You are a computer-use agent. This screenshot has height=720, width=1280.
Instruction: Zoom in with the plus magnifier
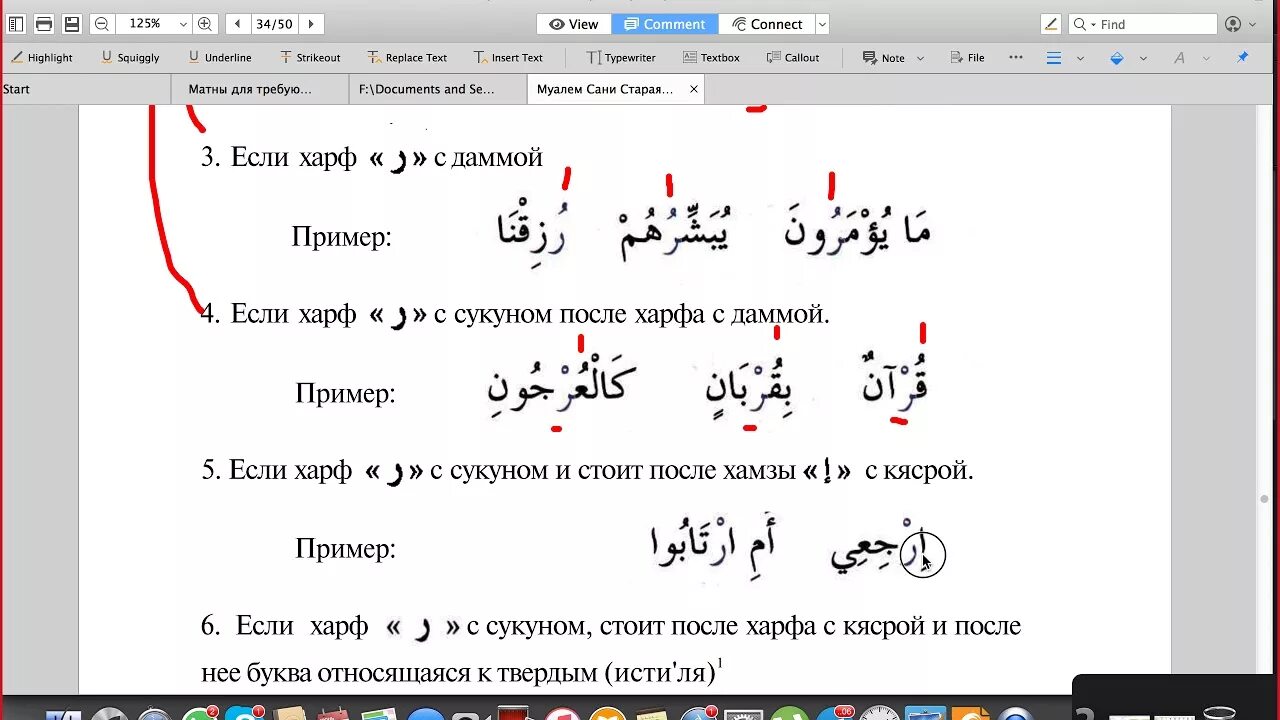[205, 24]
